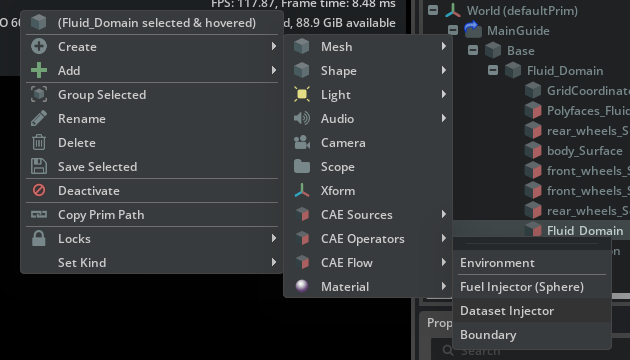The width and height of the screenshot is (630, 360).
Task: Choose Delete in the context menu
Action: (152, 143)
